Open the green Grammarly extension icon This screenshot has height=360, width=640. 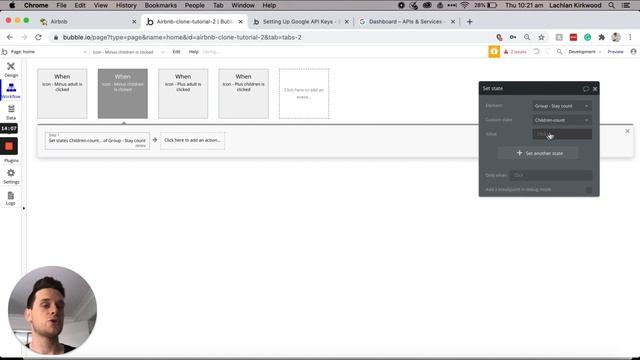pyautogui.click(x=587, y=37)
